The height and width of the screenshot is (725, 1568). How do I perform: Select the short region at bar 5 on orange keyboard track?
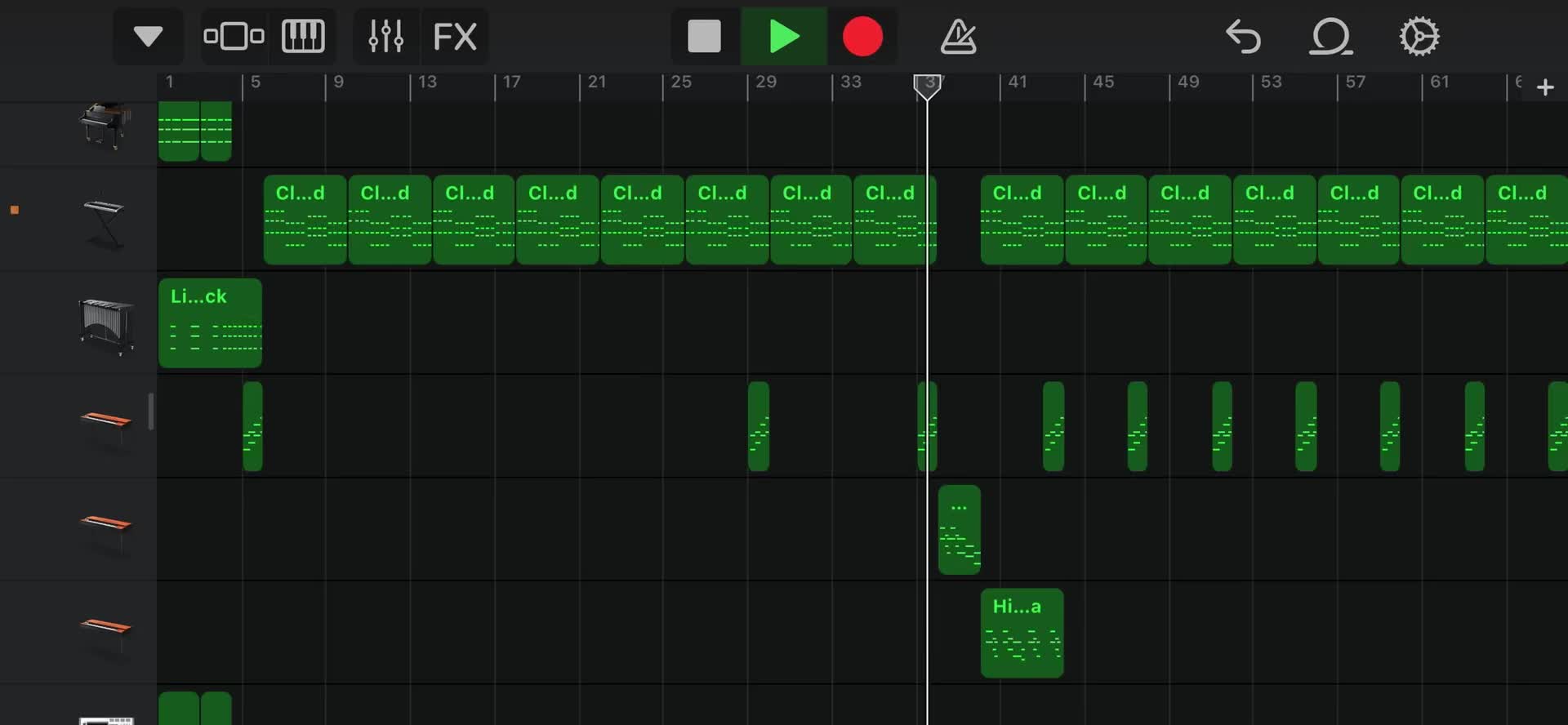point(252,426)
